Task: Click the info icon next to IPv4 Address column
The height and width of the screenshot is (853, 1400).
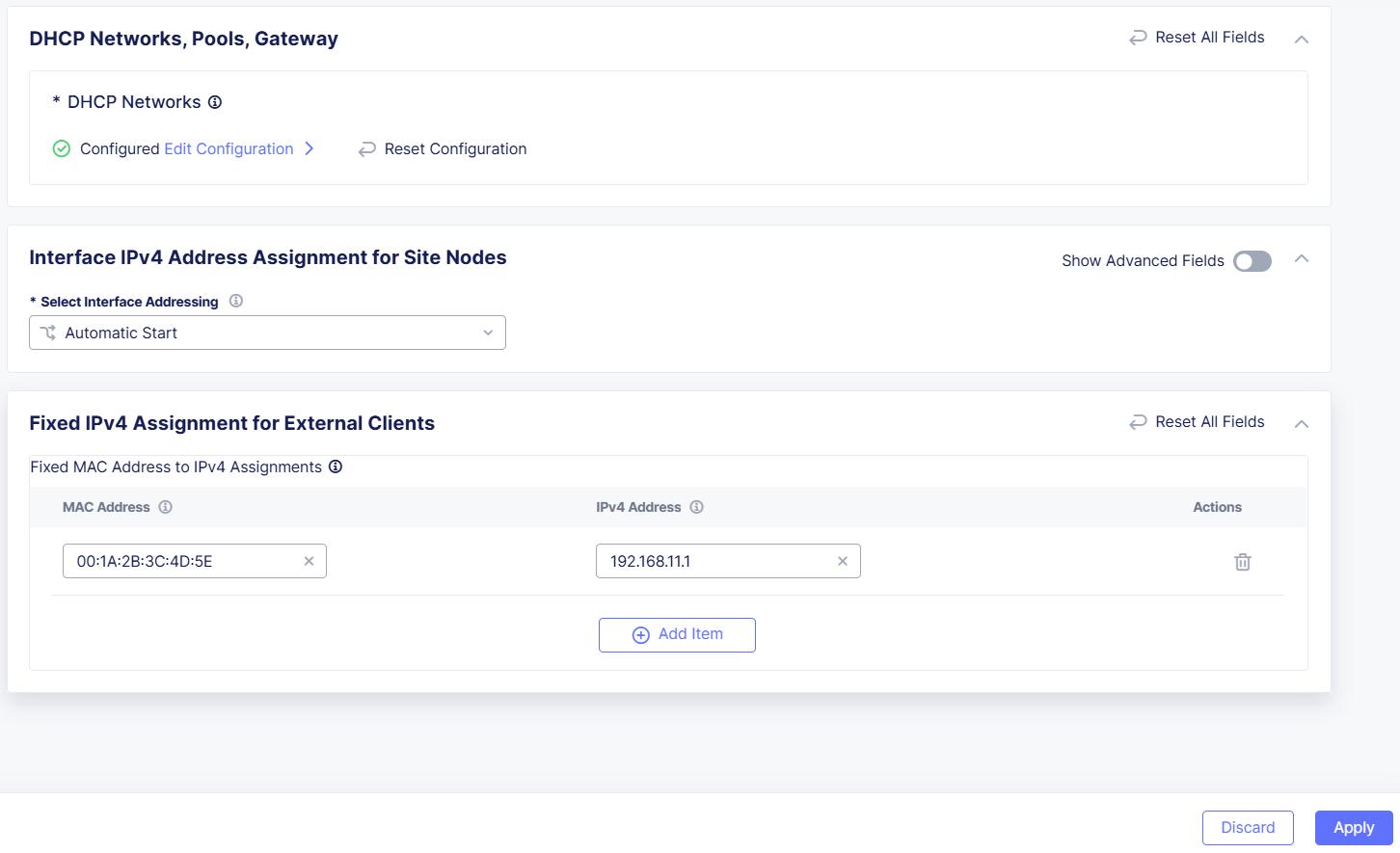Action: pos(698,506)
